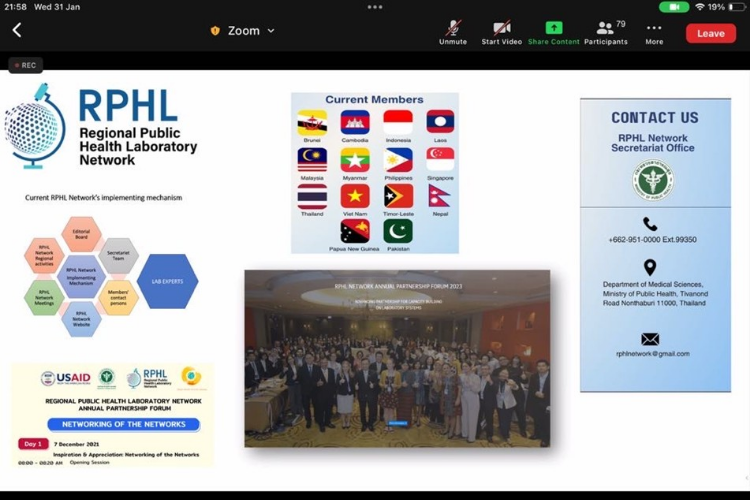Image resolution: width=750 pixels, height=500 pixels.
Task: Click the Members' contact persons hexagon
Action: (x=118, y=297)
